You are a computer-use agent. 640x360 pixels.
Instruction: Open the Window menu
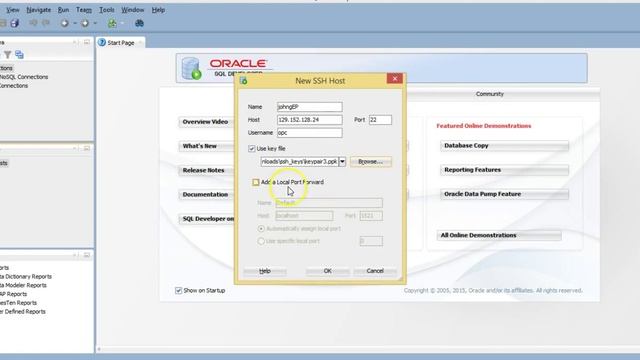coord(133,10)
